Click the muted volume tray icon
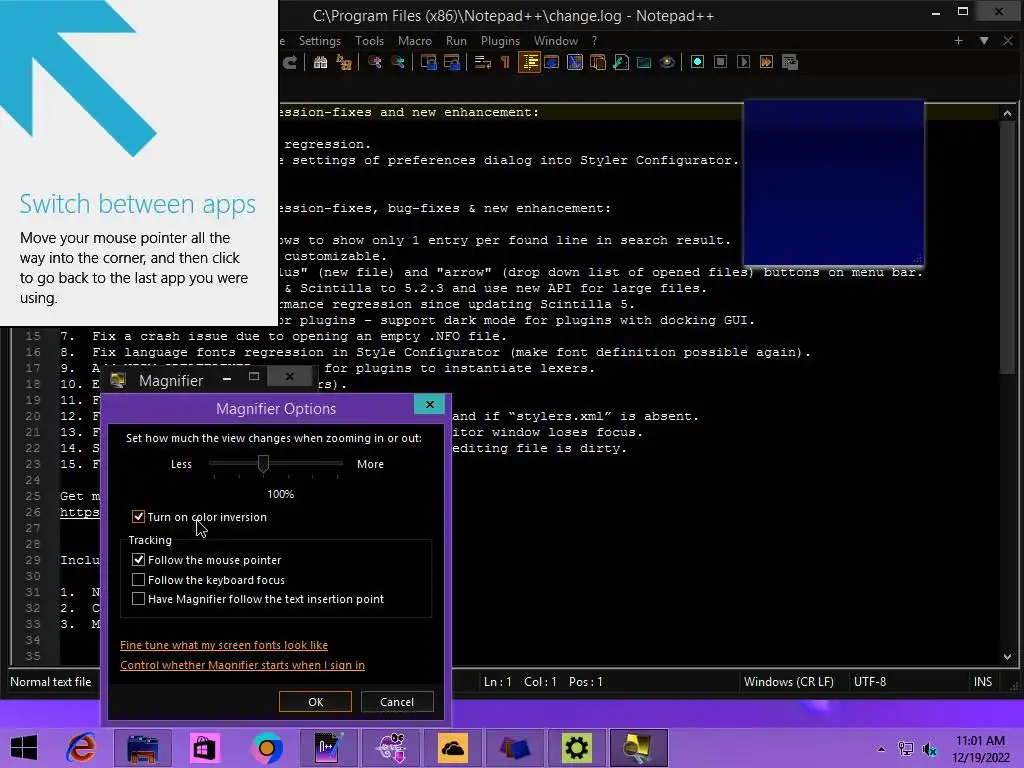 tap(929, 748)
